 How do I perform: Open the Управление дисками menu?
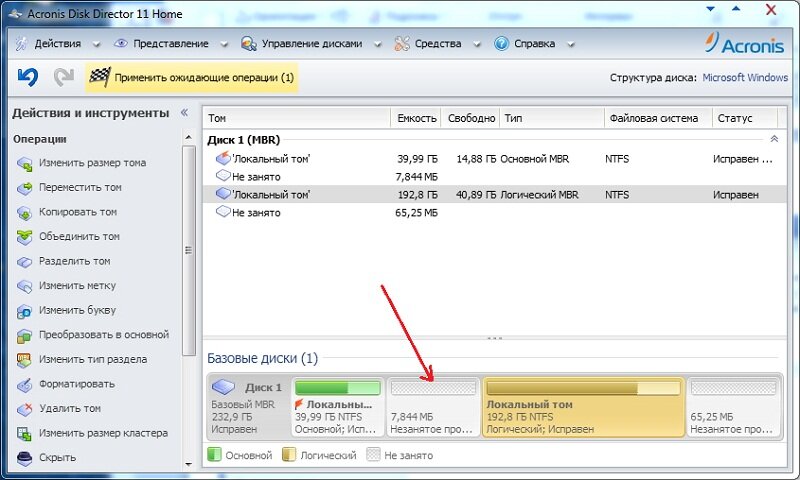point(312,44)
